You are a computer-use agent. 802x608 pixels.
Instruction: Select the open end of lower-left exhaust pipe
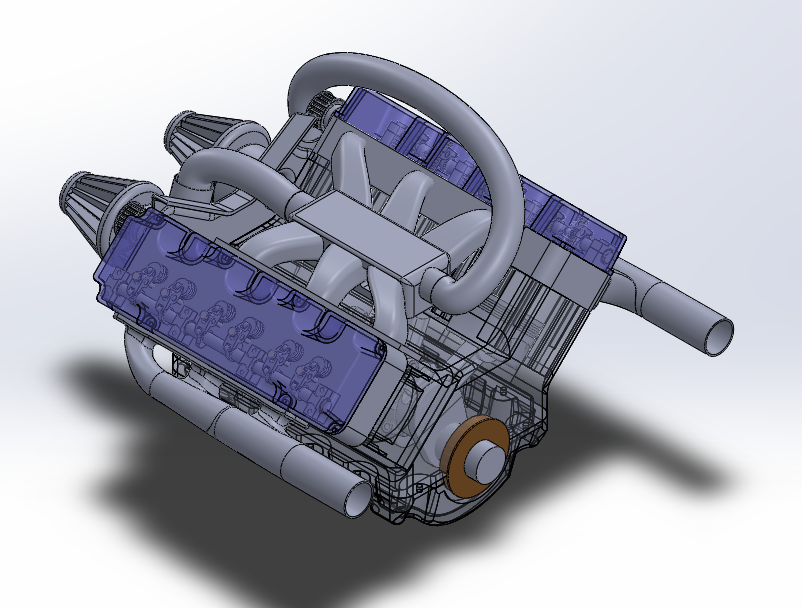pyautogui.click(x=357, y=500)
